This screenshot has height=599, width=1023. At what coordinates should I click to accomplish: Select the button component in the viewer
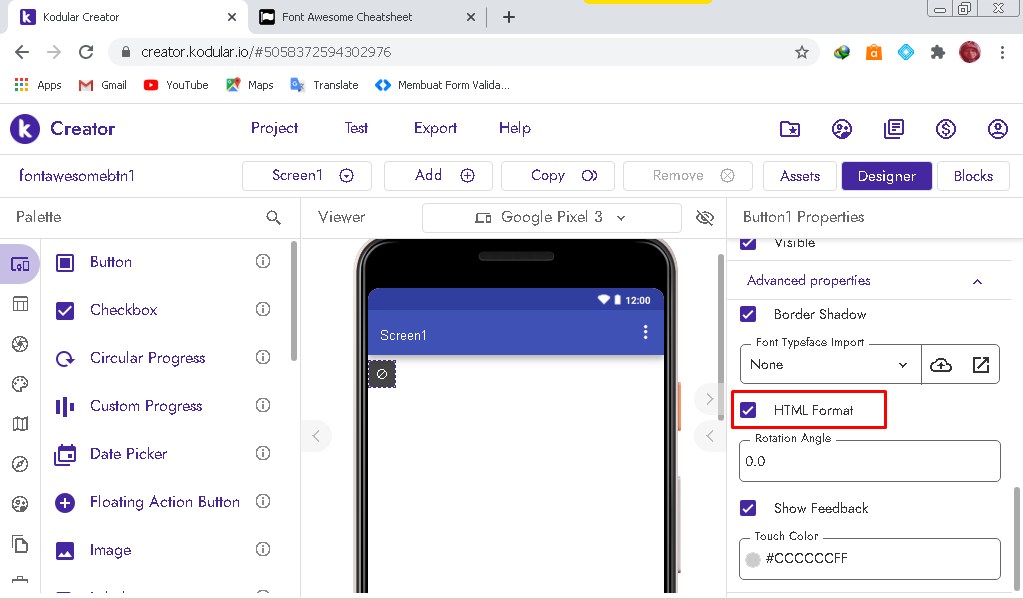click(x=382, y=374)
